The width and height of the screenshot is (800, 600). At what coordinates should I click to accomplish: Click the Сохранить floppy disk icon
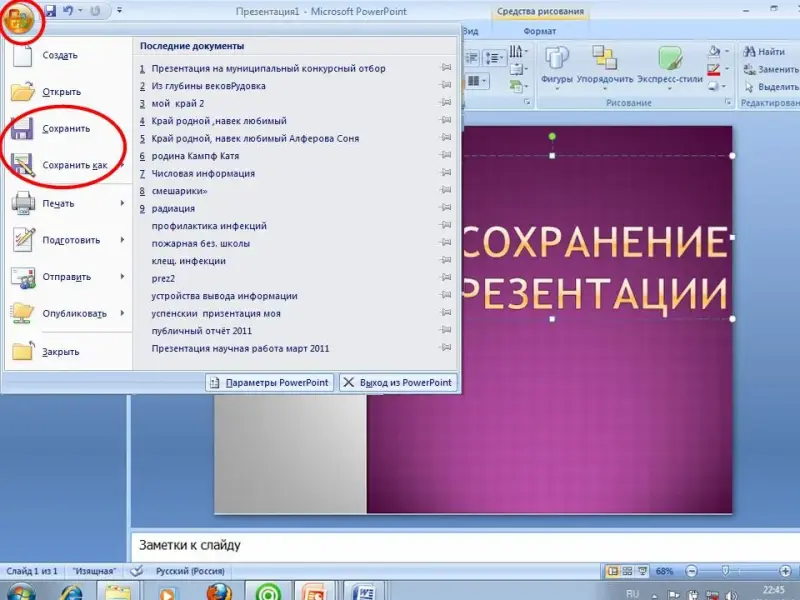click(23, 129)
